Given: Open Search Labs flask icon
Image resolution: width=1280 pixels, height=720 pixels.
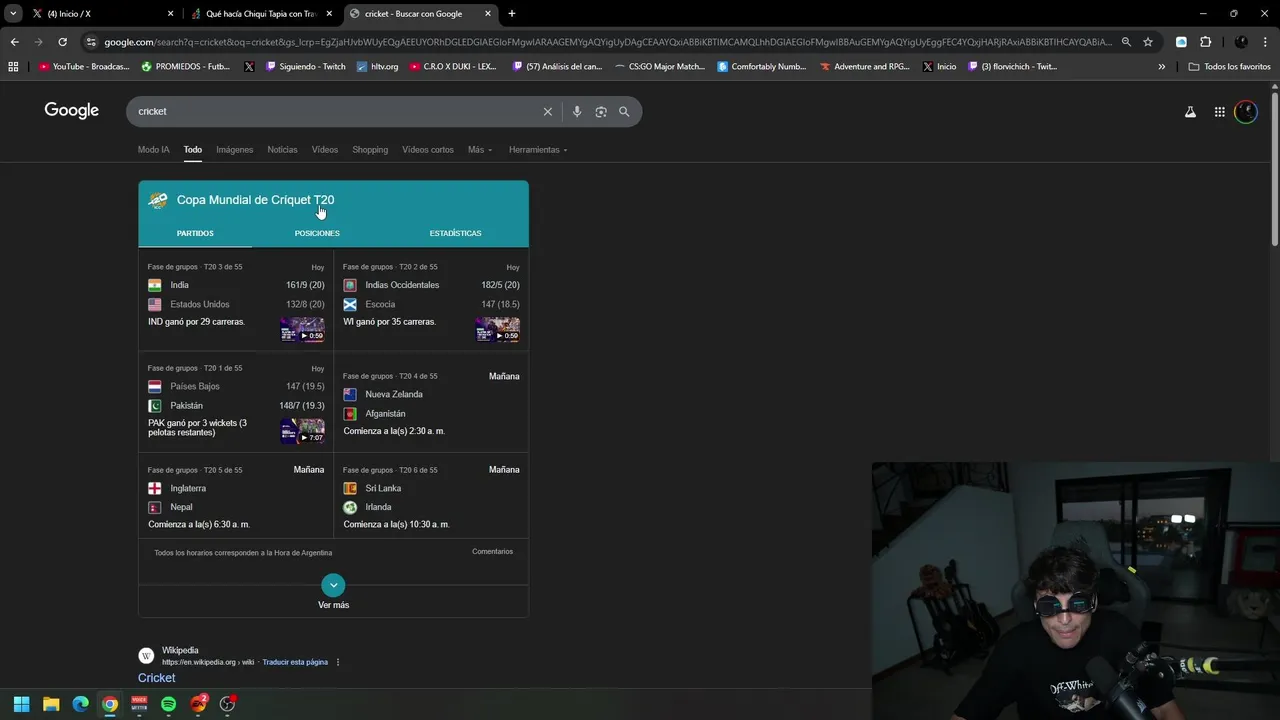Looking at the screenshot, I should click(1190, 112).
